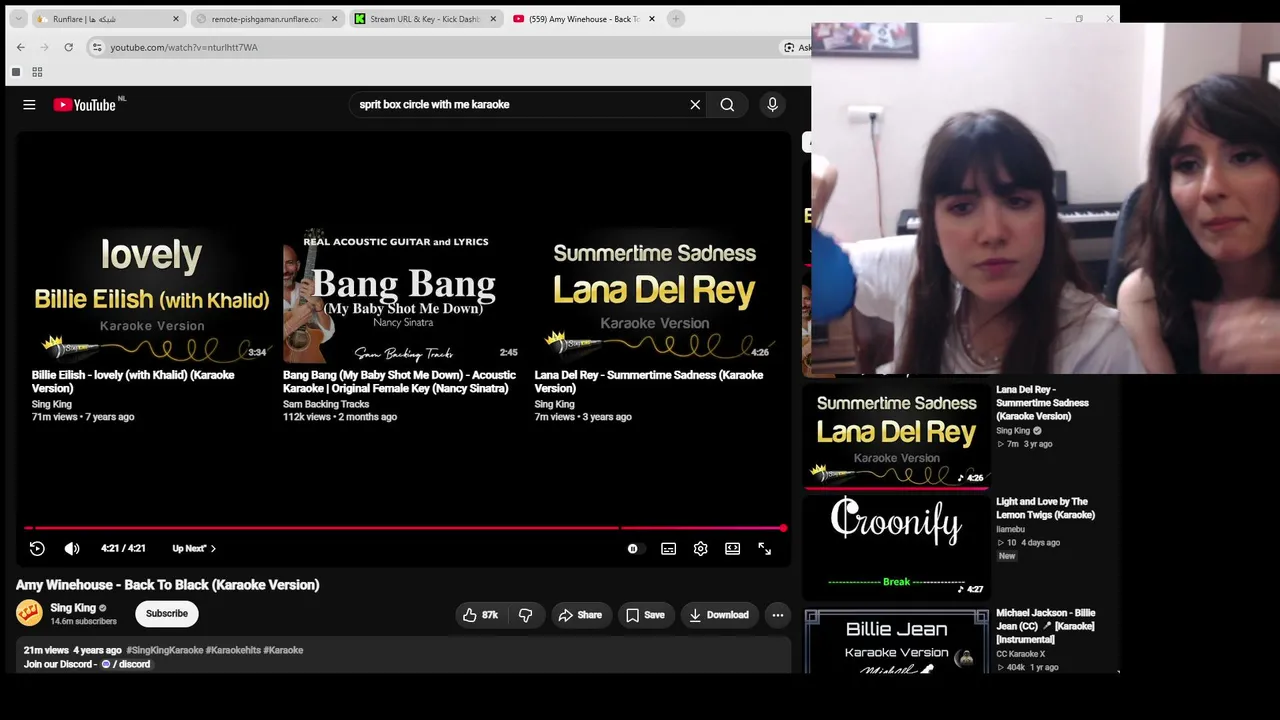The height and width of the screenshot is (720, 1280).
Task: Submit search with magnifier button
Action: pyautogui.click(x=727, y=105)
